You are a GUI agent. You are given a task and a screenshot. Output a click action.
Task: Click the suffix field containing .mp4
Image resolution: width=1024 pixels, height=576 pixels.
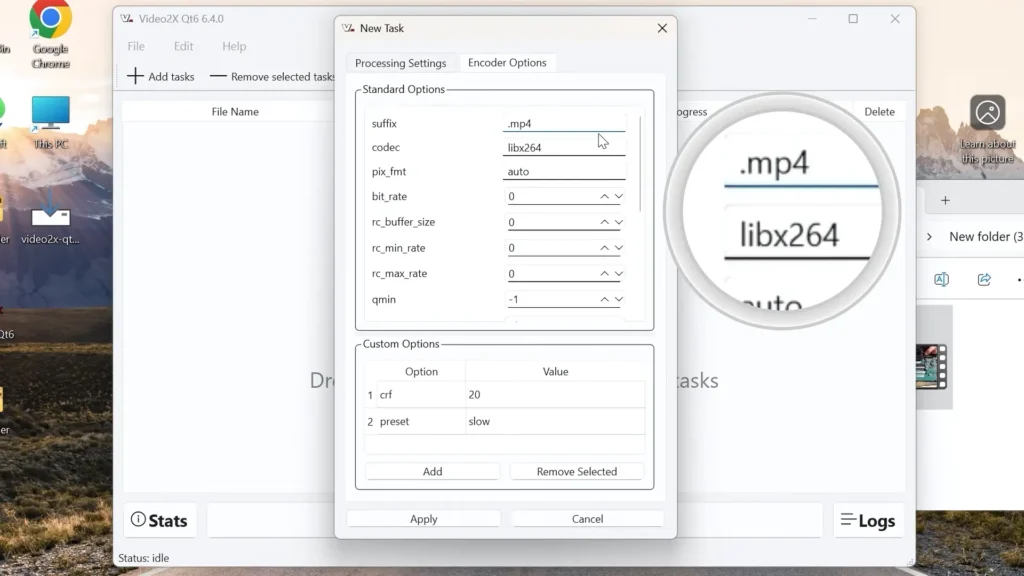click(564, 123)
